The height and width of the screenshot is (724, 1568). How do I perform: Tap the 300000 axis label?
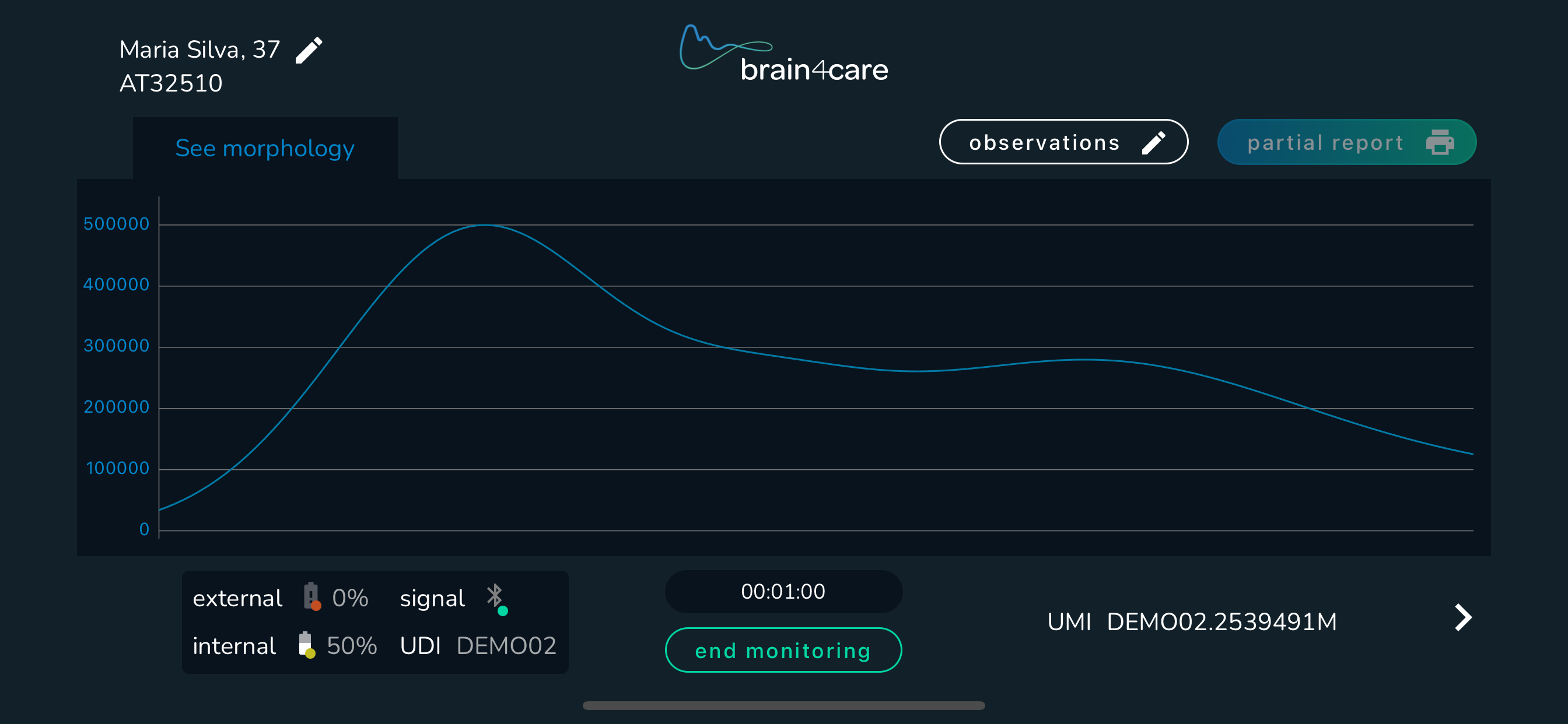pos(116,346)
